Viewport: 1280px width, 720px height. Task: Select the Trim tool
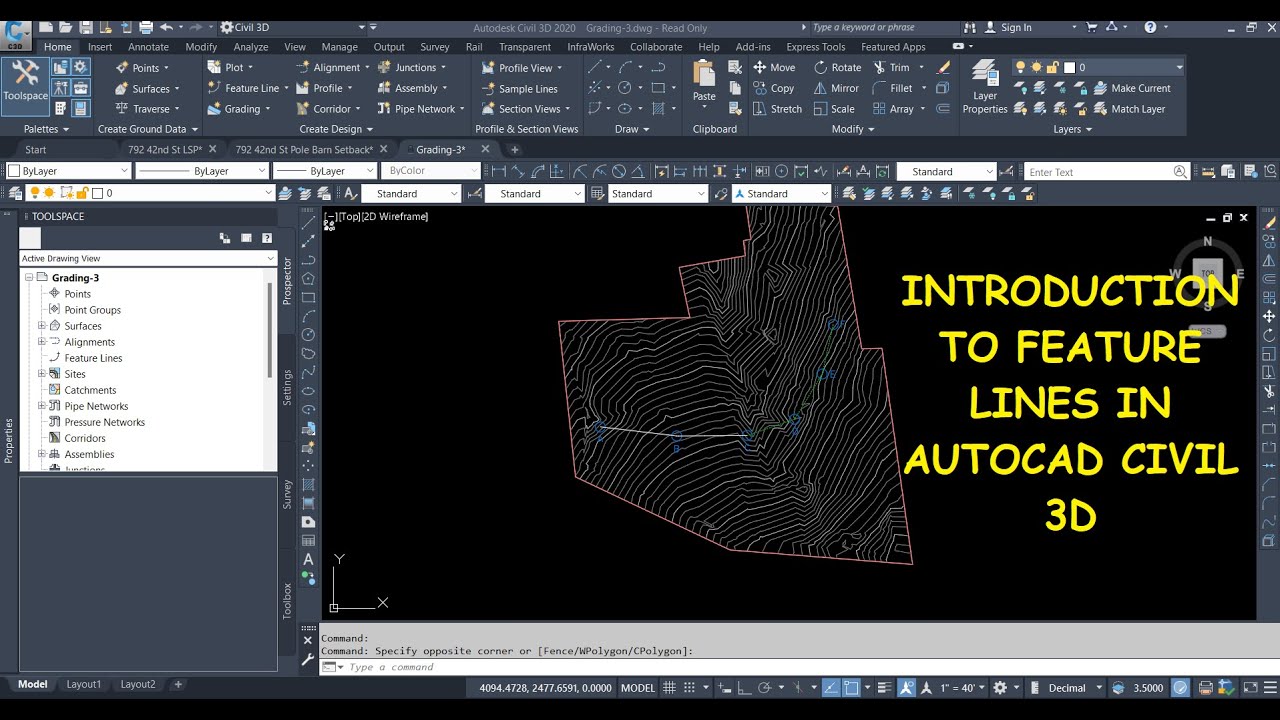click(x=891, y=67)
